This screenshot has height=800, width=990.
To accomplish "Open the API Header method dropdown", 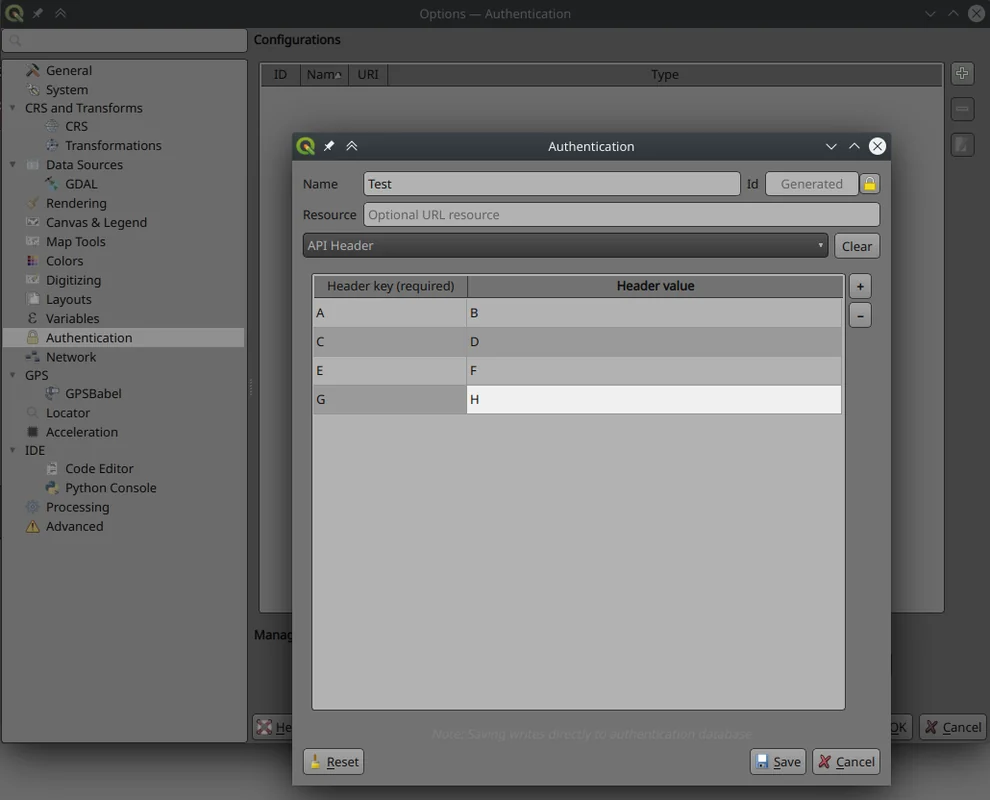I will (565, 246).
